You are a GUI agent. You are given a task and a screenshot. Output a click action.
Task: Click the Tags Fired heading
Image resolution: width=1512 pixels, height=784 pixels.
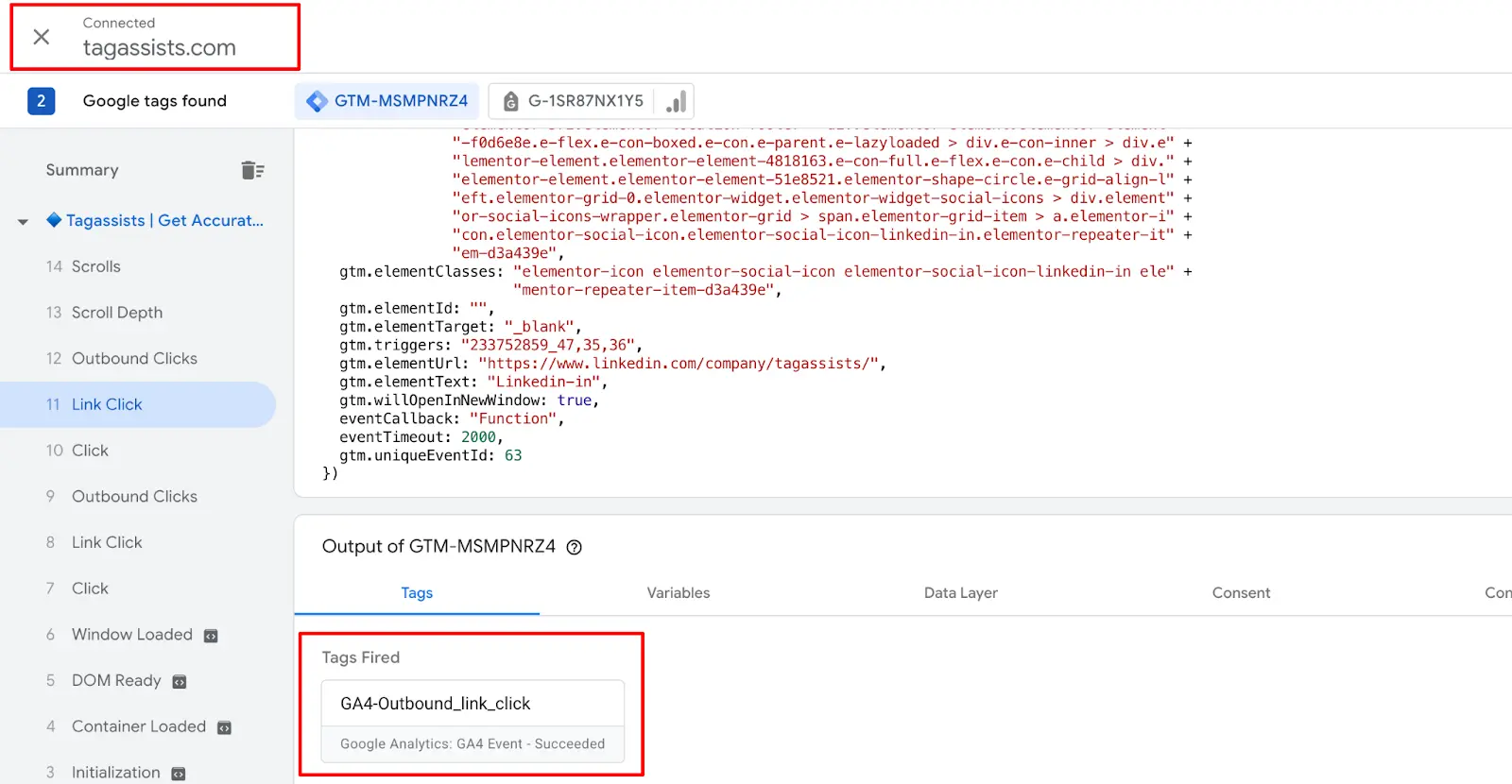click(x=361, y=657)
